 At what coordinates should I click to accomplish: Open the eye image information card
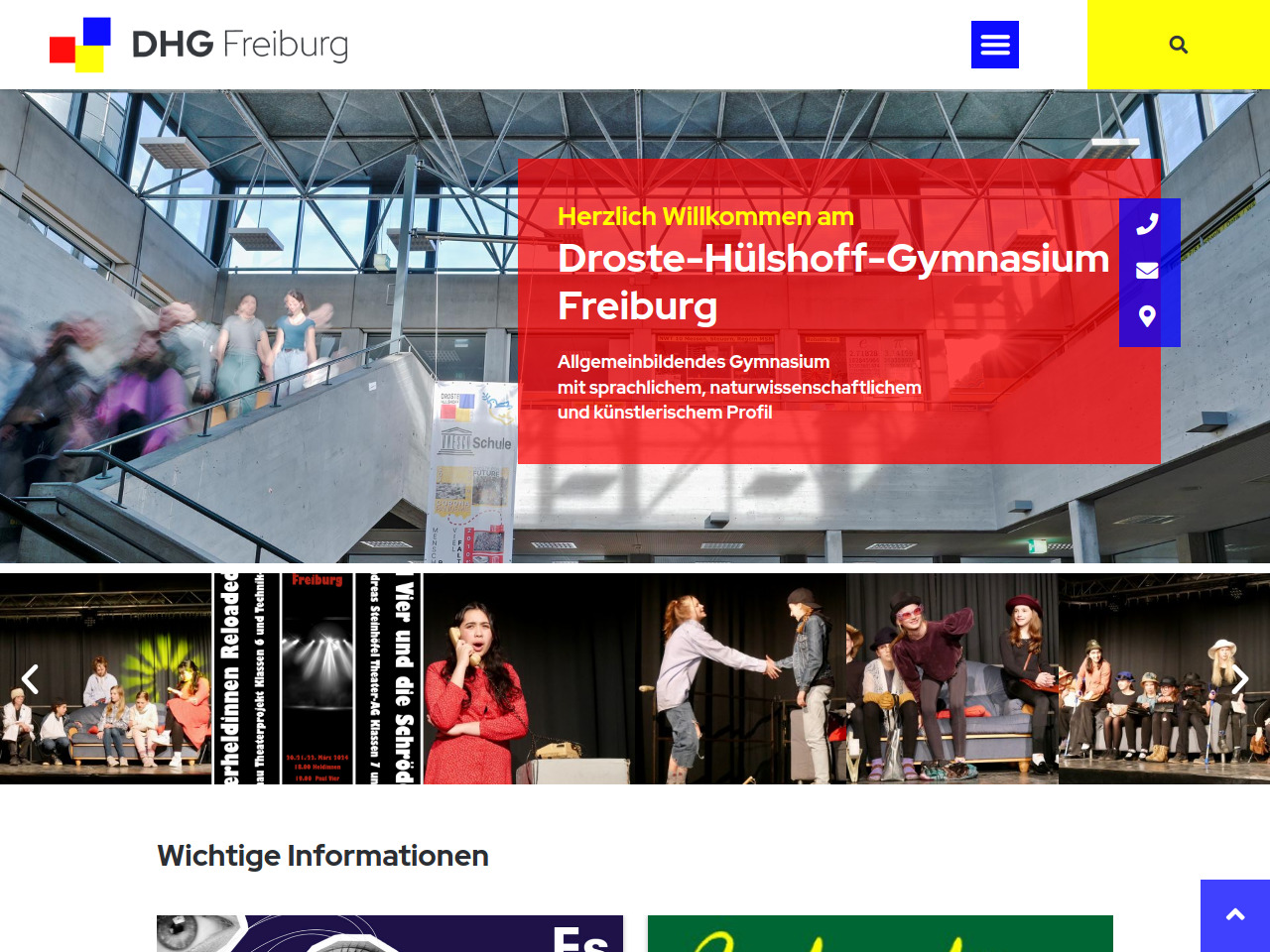[x=390, y=933]
